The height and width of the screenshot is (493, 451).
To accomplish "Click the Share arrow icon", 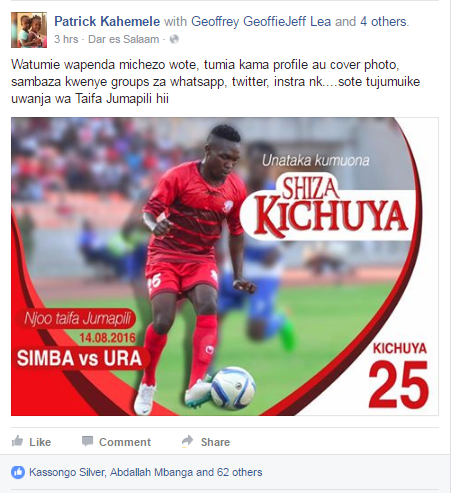I will click(188, 441).
